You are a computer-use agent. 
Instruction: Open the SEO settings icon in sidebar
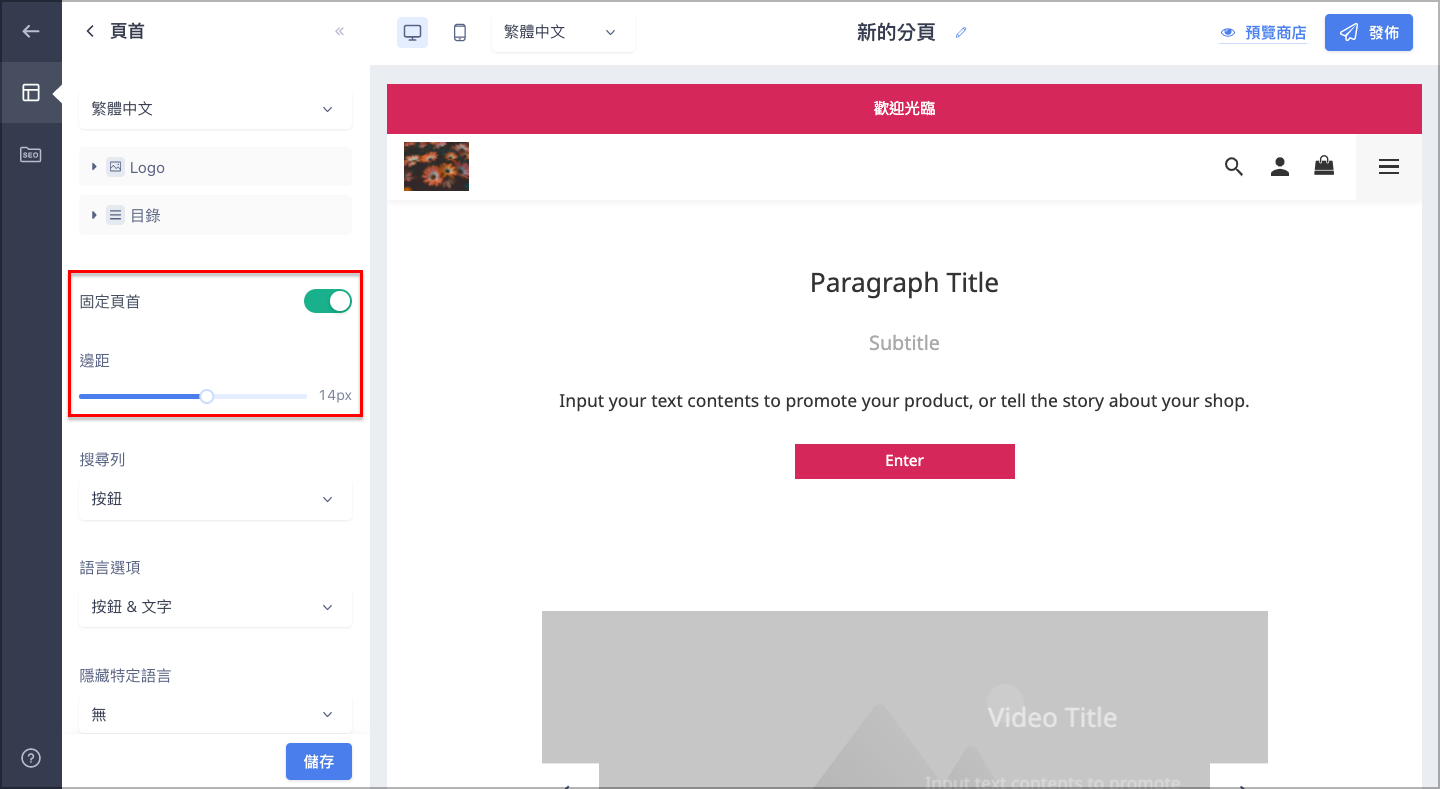pos(31,155)
